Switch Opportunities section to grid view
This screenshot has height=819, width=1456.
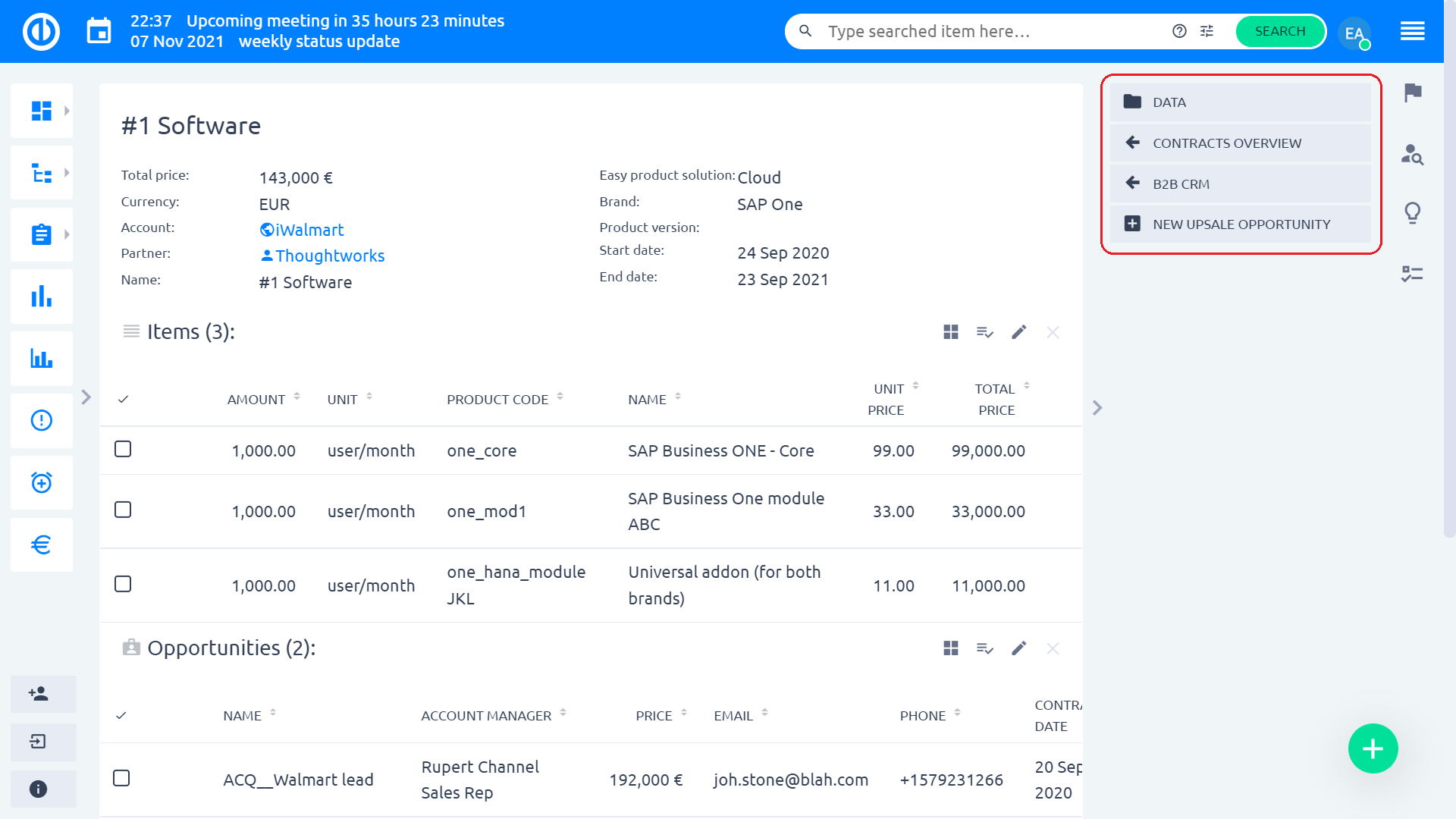point(951,648)
